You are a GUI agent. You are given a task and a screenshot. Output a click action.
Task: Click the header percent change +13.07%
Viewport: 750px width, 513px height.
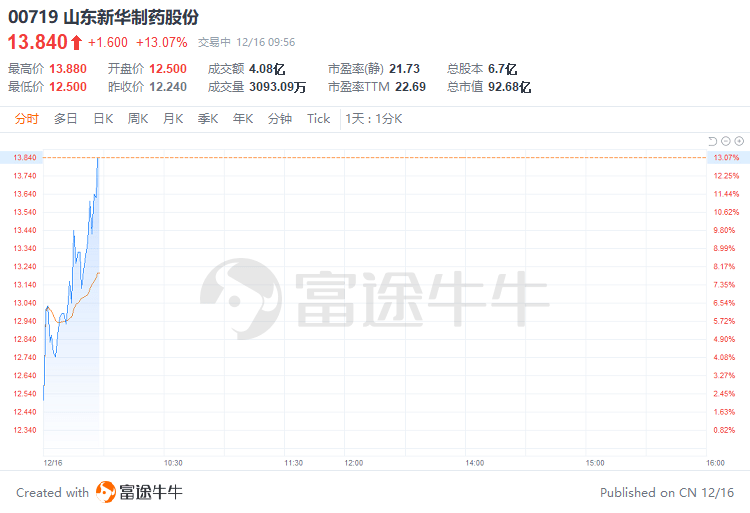[x=162, y=43]
